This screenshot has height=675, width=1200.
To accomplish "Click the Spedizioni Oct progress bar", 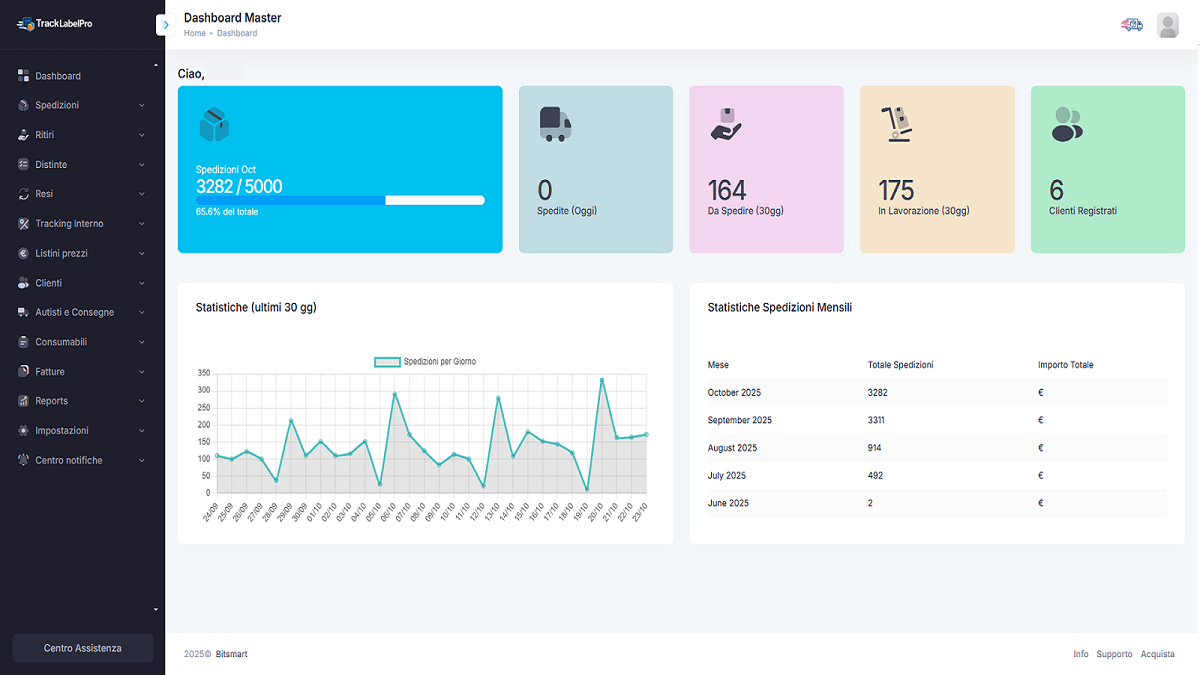I will [340, 200].
